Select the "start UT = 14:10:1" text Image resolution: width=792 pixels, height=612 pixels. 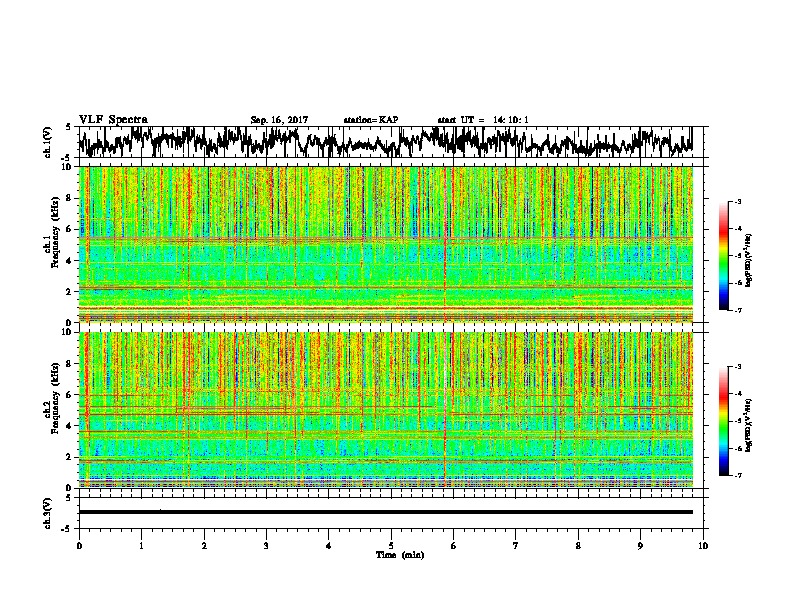click(483, 120)
